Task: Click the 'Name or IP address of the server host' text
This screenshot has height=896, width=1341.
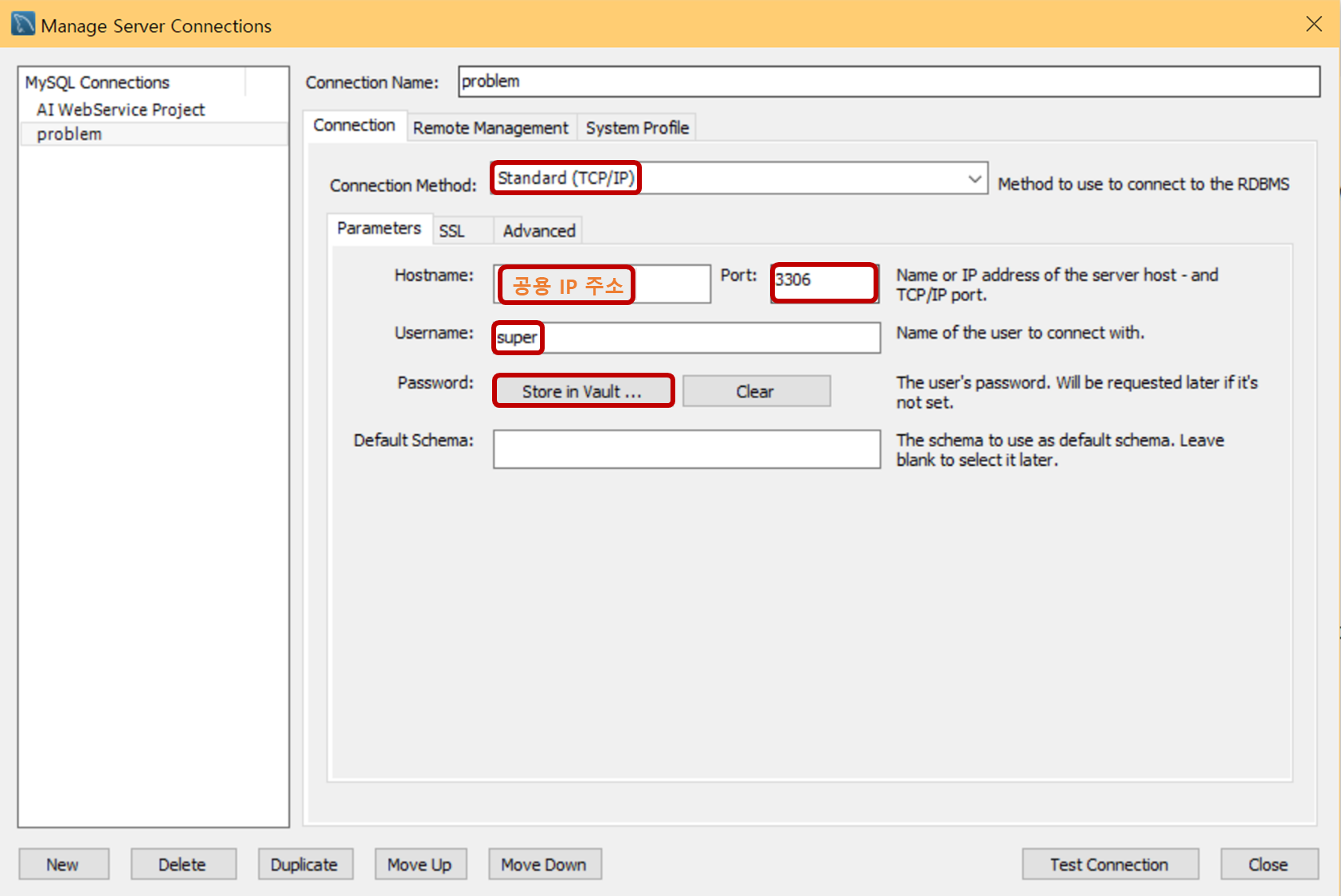Action: point(1058,284)
